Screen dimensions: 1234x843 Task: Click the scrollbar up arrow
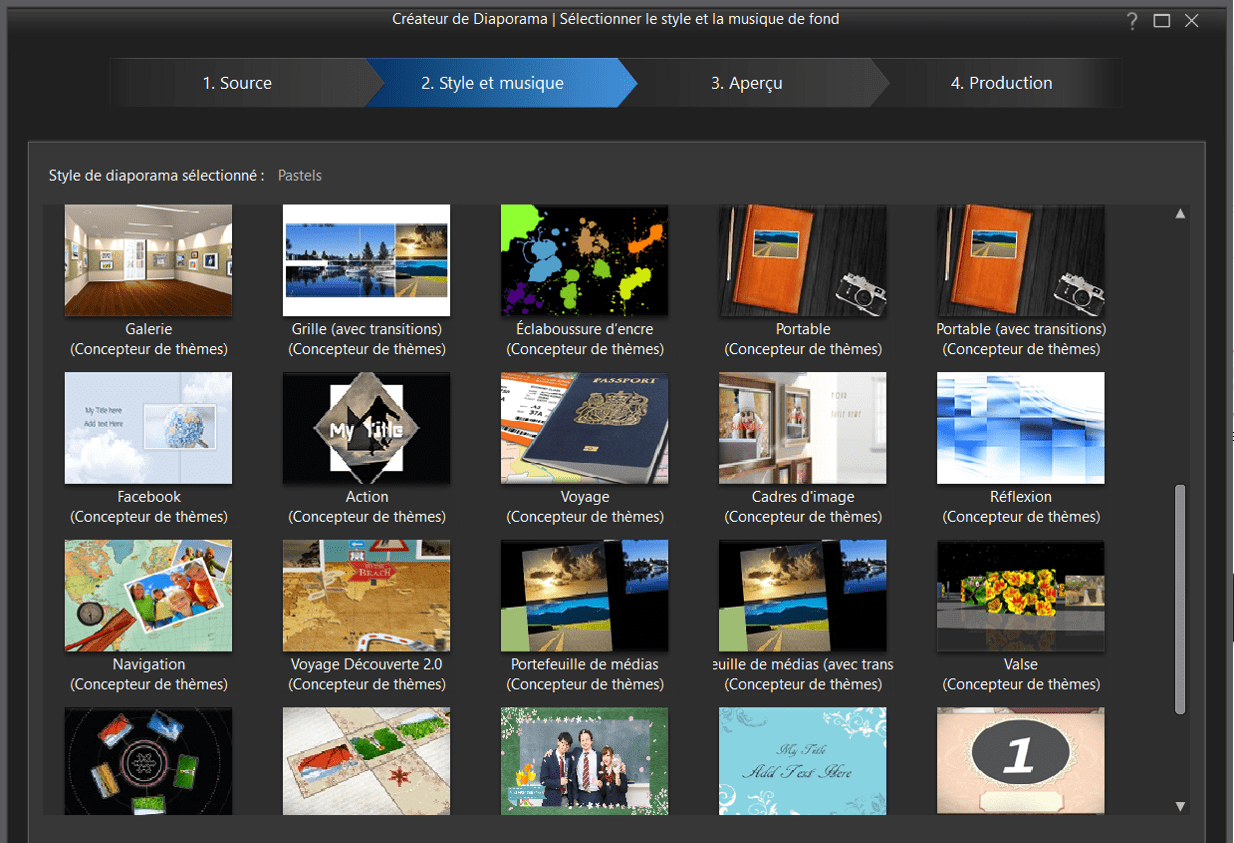[x=1180, y=213]
